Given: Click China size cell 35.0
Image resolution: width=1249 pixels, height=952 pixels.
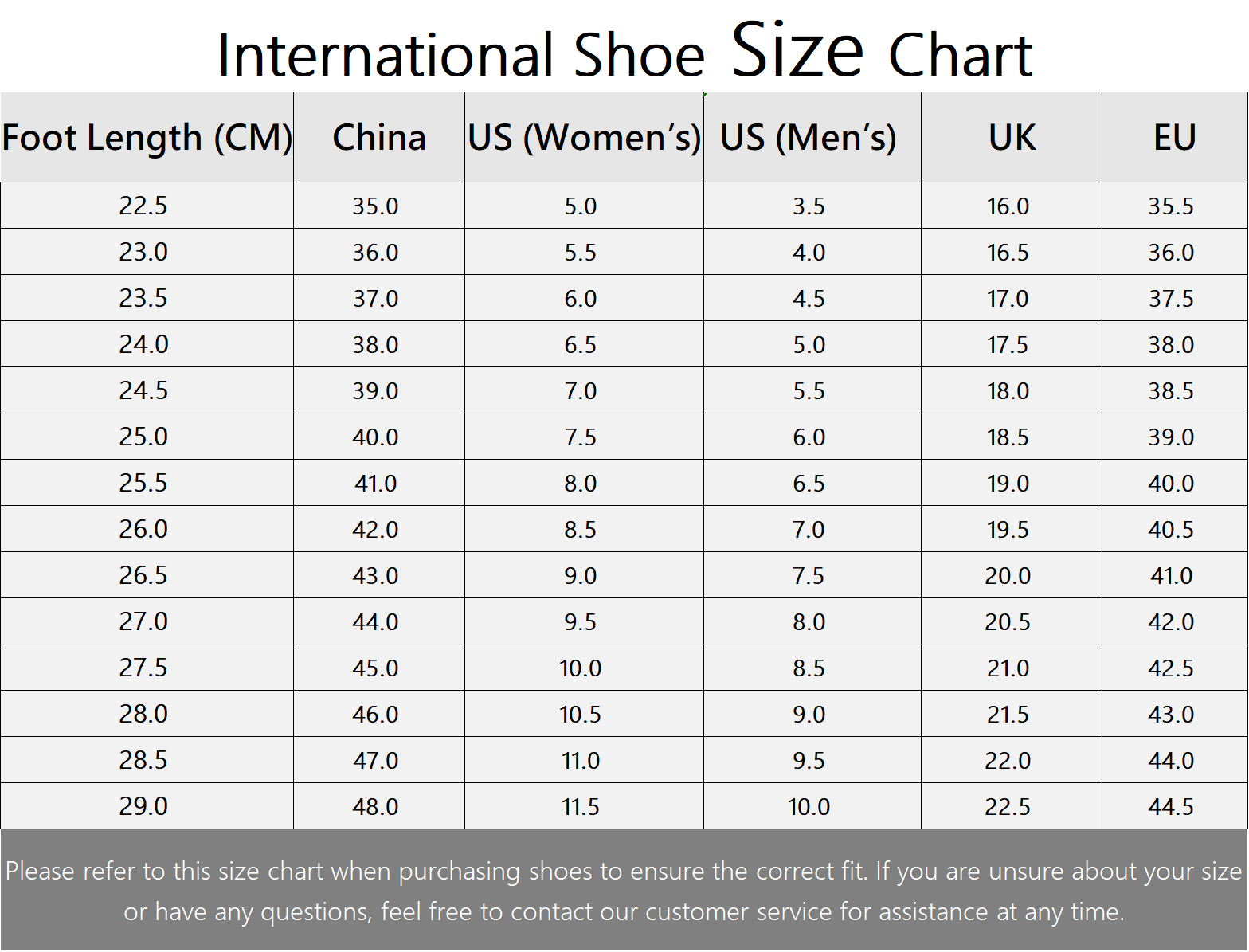Looking at the screenshot, I should coord(379,206).
